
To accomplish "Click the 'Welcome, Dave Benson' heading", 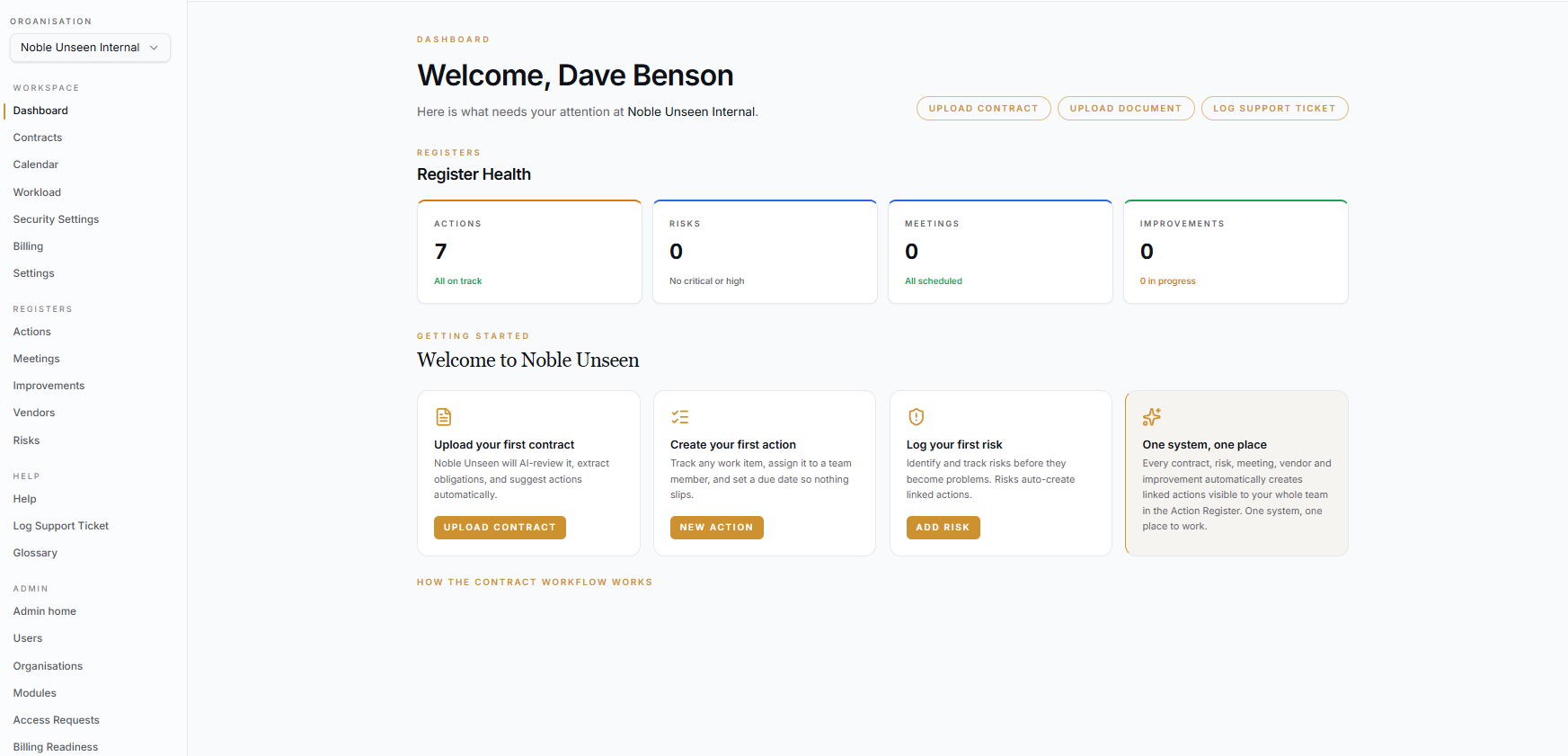I will tap(575, 76).
